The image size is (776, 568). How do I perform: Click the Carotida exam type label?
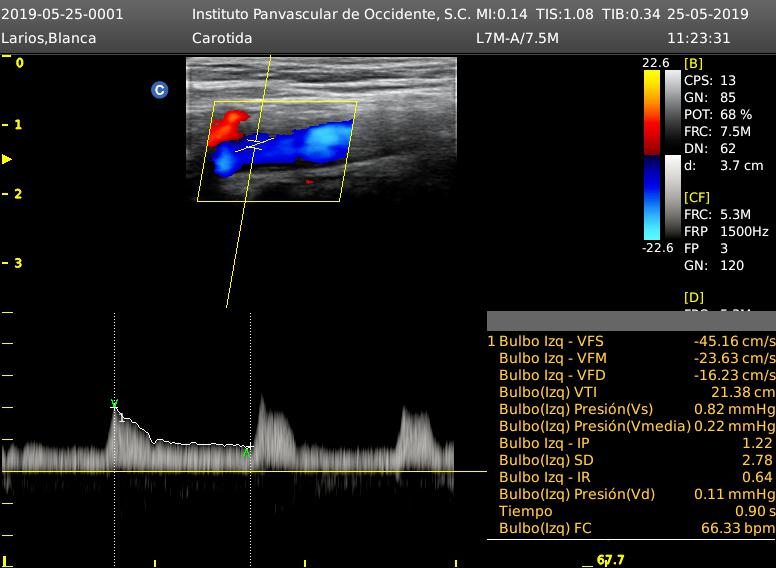[222, 38]
